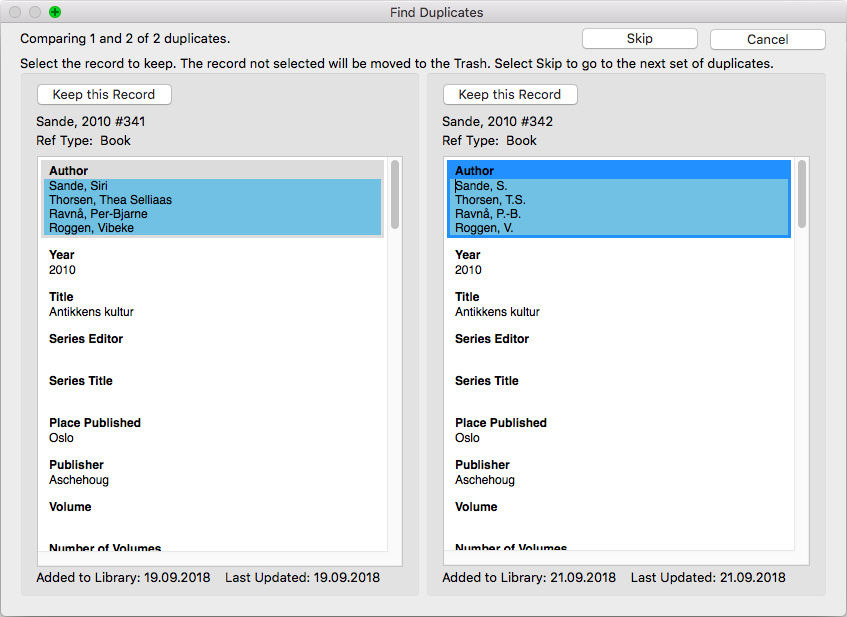Click author 'Sande, S.' in right record
The height and width of the screenshot is (617, 847).
pos(481,186)
